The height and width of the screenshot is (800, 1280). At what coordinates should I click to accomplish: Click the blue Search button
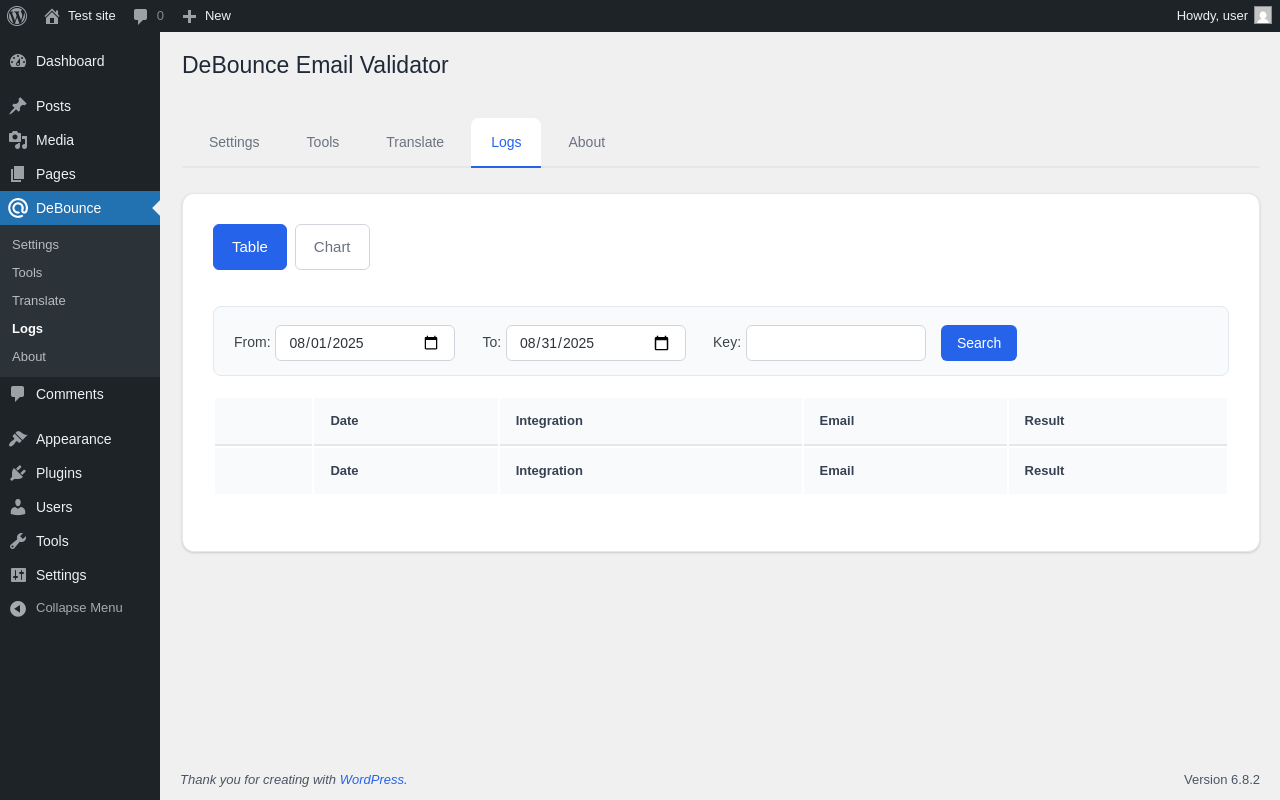(x=979, y=343)
